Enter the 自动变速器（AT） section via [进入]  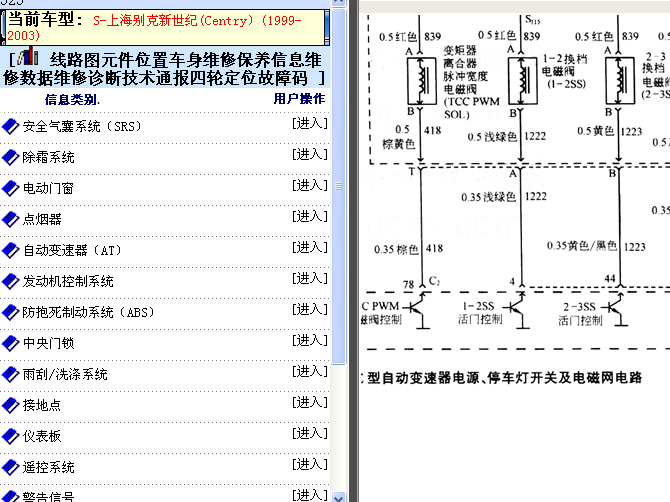coord(310,247)
